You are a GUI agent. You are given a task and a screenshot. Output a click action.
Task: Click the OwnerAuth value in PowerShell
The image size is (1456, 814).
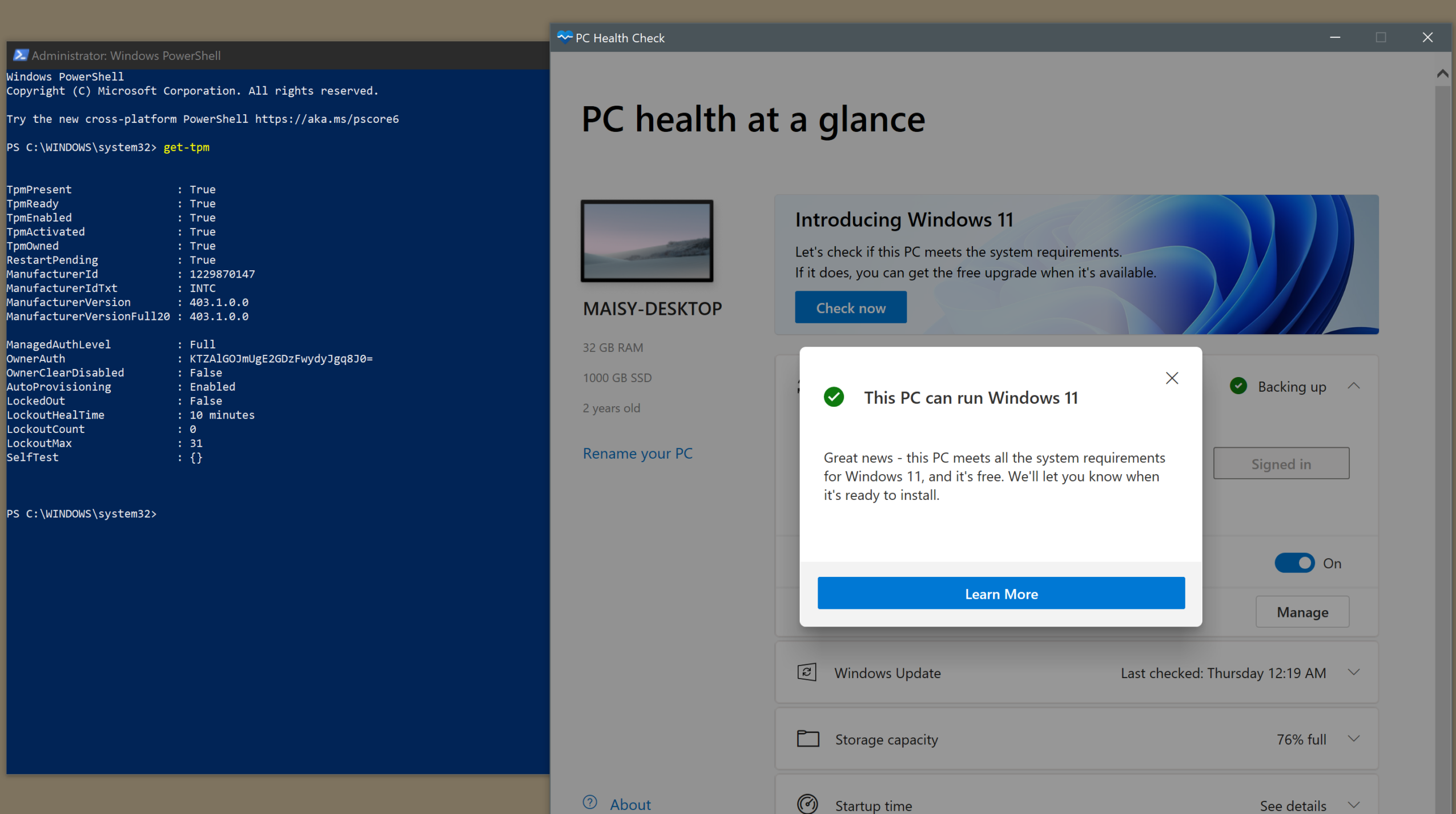point(281,358)
